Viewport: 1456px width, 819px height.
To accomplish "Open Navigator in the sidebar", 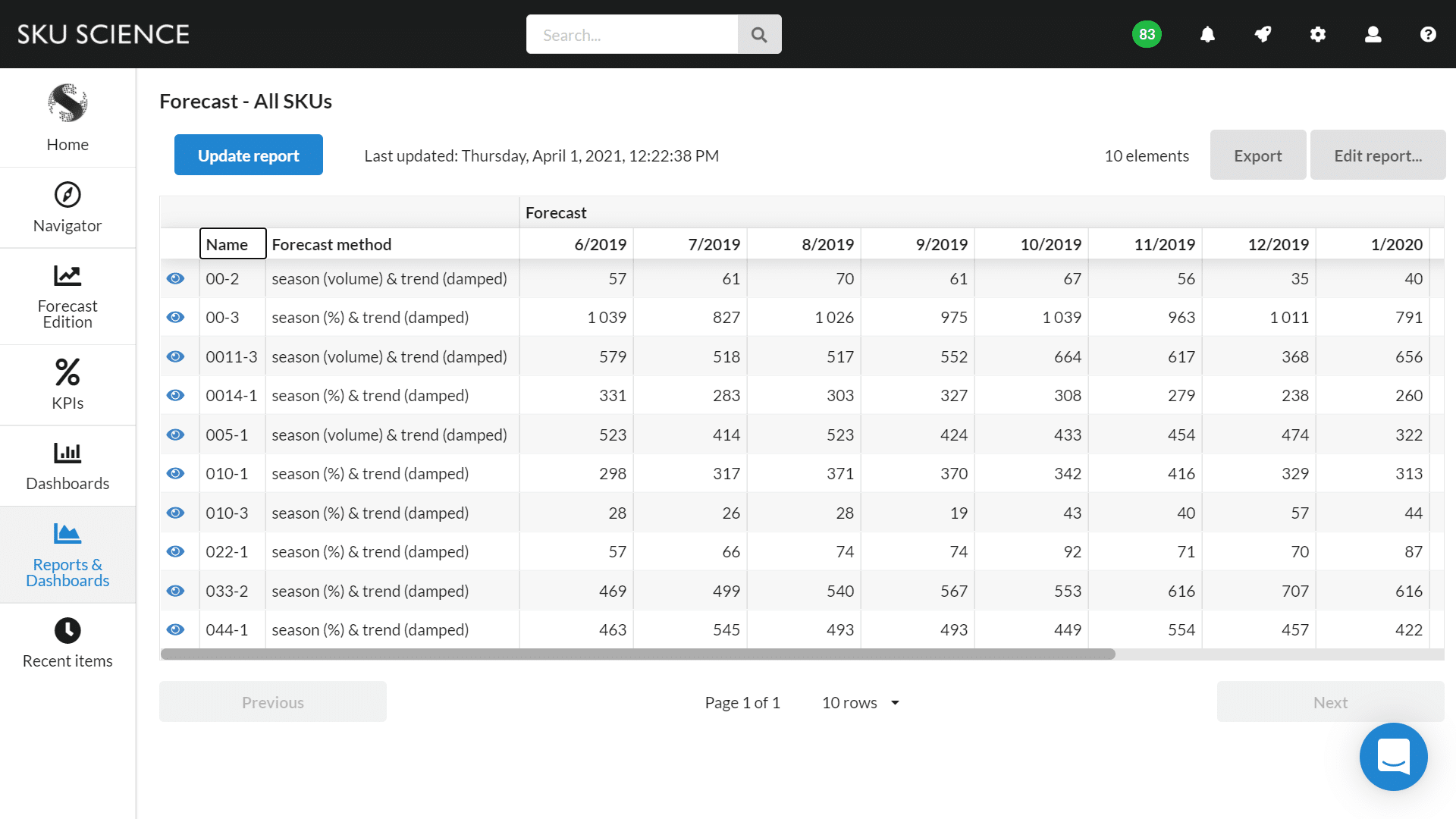I will click(67, 208).
